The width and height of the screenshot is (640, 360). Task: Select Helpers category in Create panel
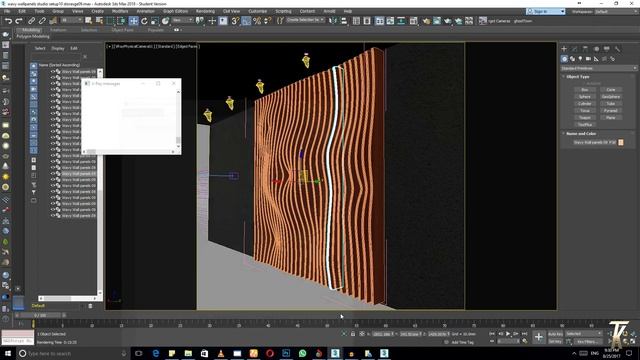tap(596, 59)
